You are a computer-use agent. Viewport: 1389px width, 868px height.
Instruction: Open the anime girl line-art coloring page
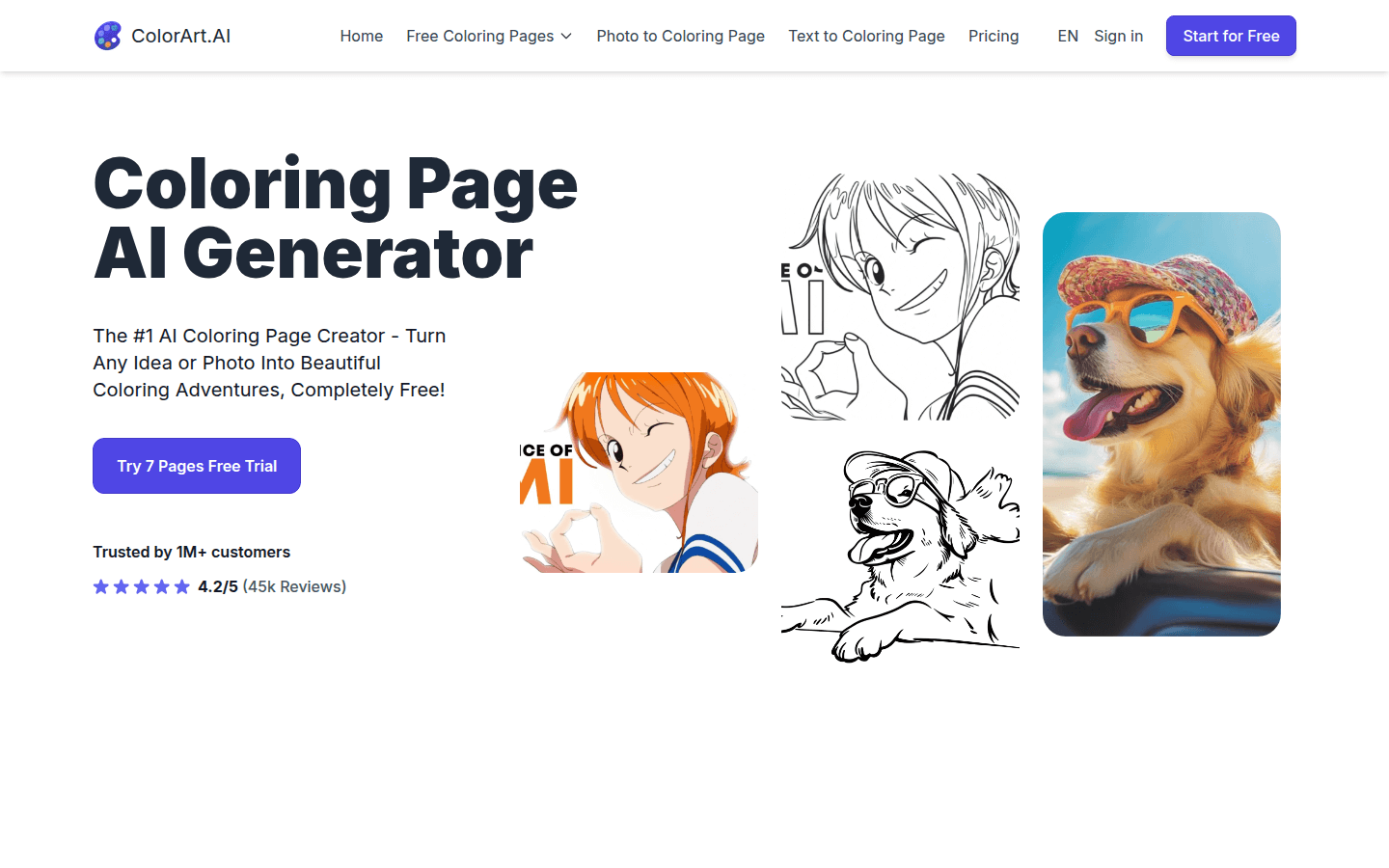(900, 297)
